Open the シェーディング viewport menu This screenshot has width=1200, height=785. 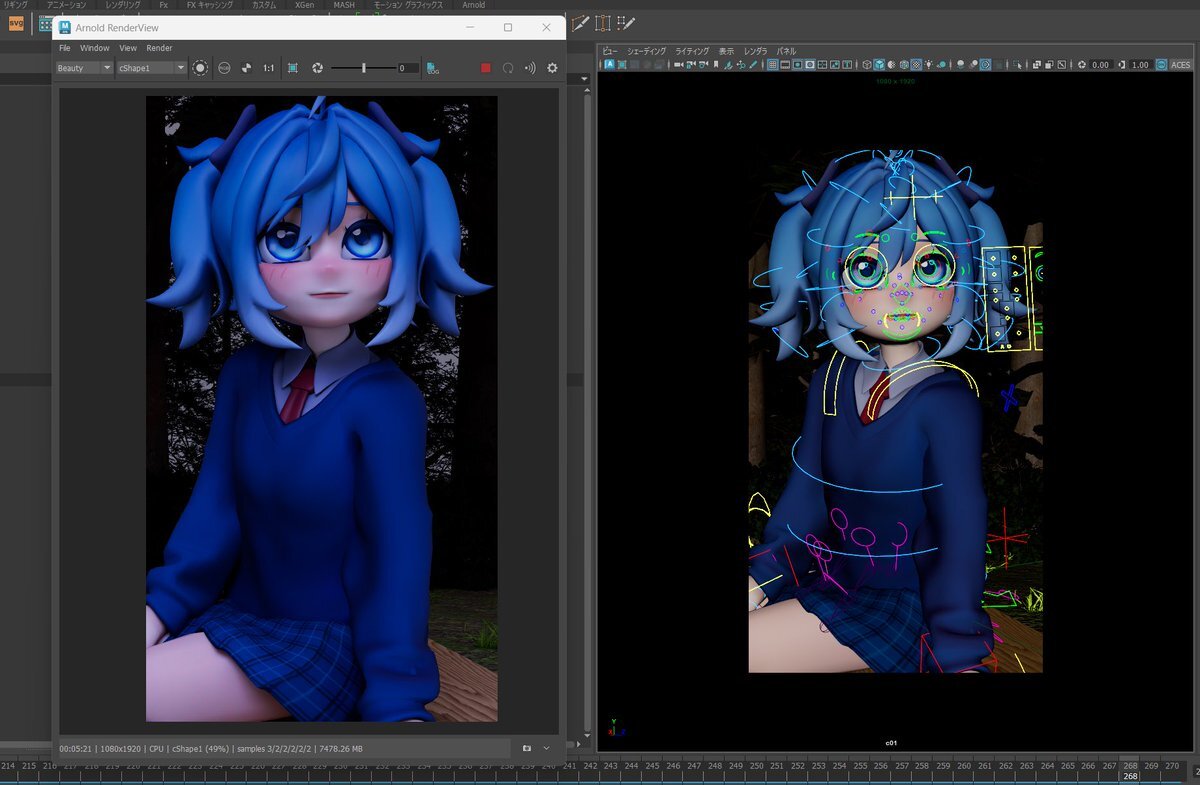pos(647,51)
